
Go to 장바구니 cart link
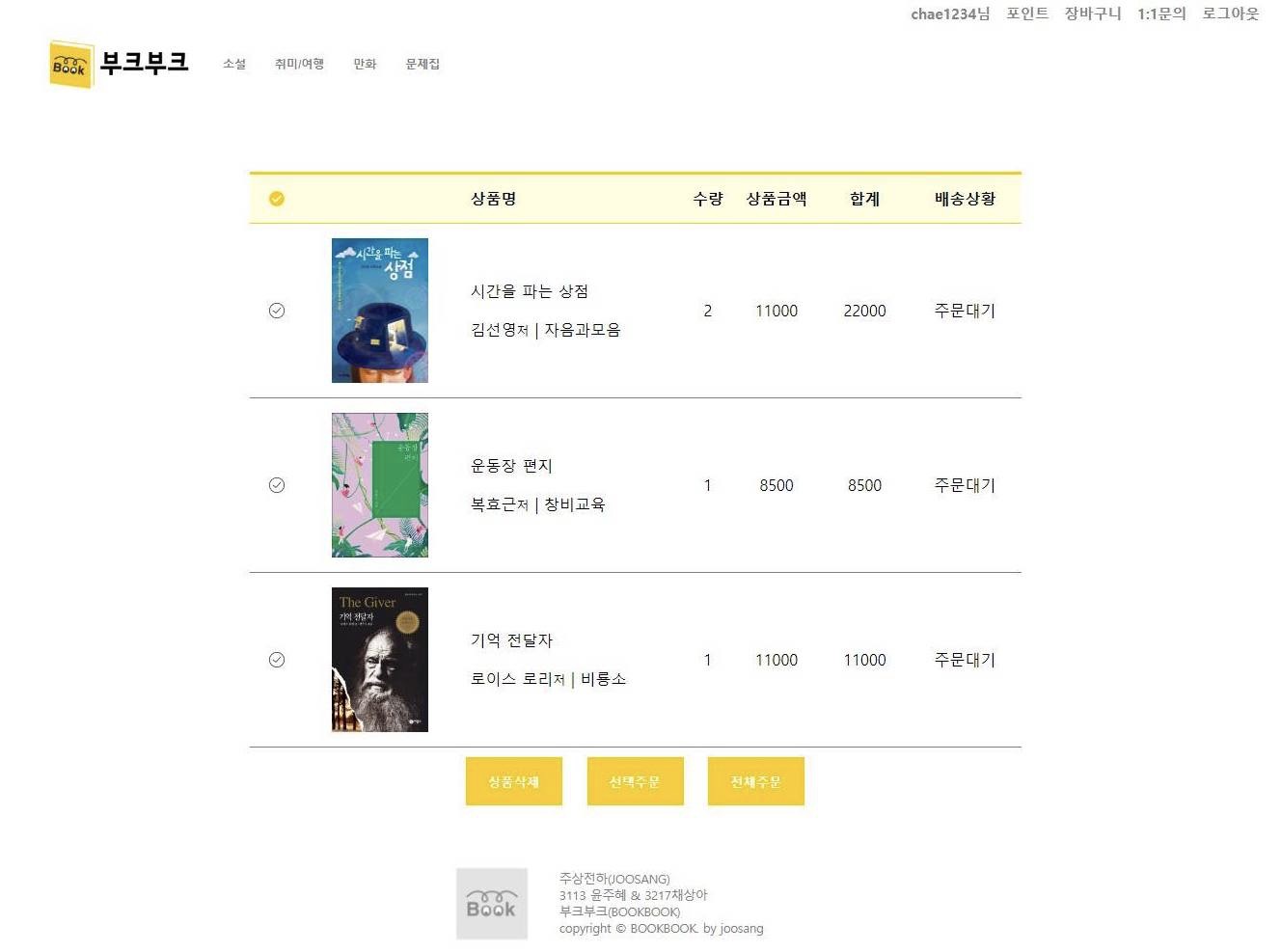(1093, 14)
